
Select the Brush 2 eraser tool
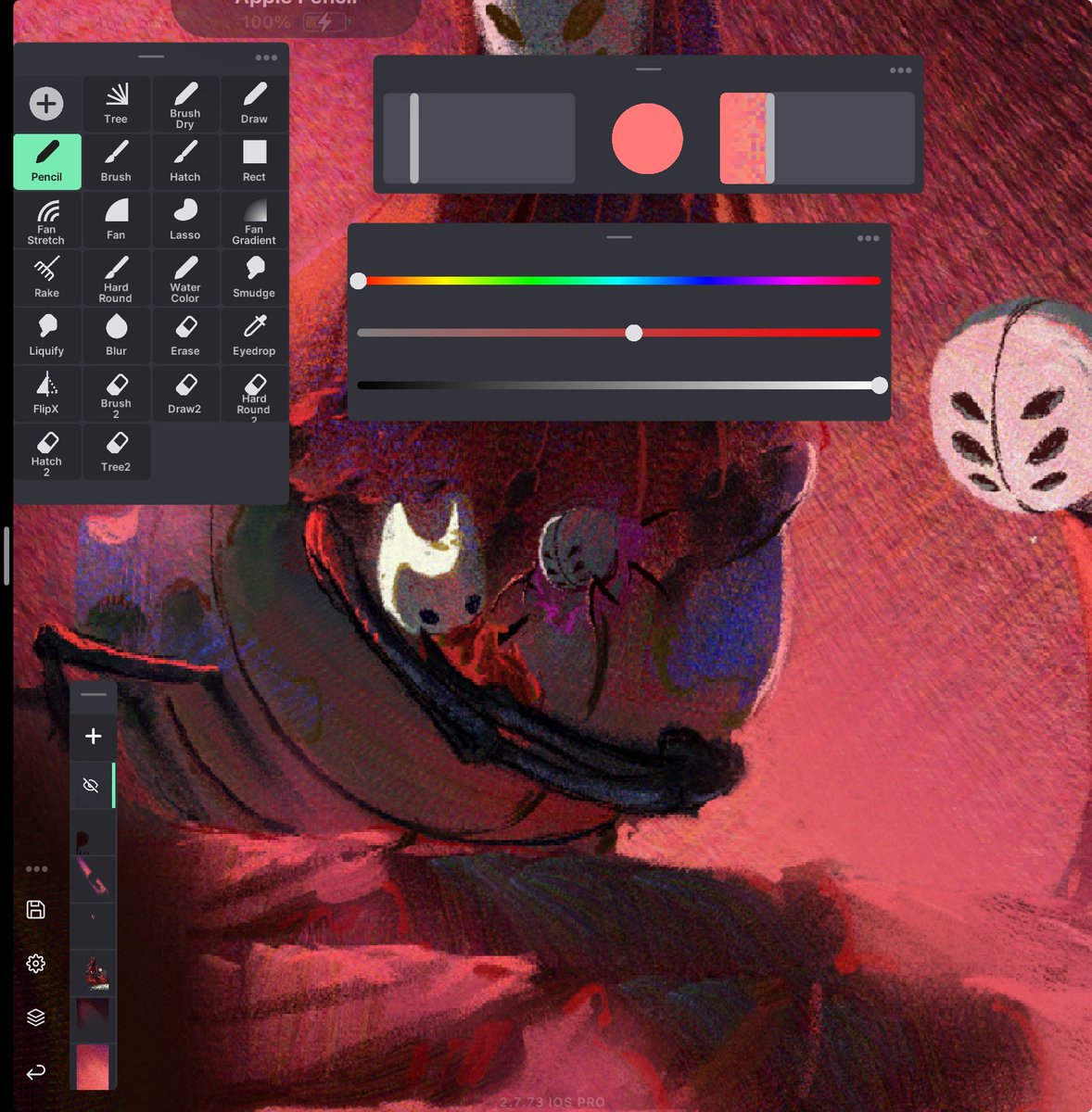[x=116, y=394]
